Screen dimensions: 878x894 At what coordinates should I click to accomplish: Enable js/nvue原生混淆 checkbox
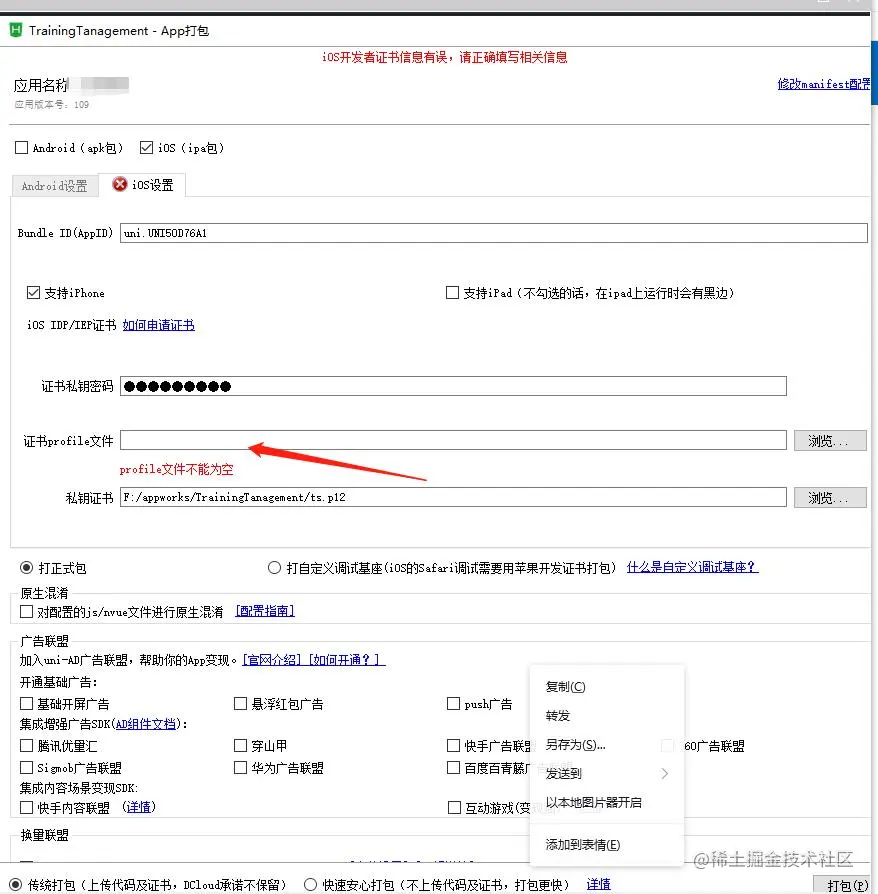point(26,612)
